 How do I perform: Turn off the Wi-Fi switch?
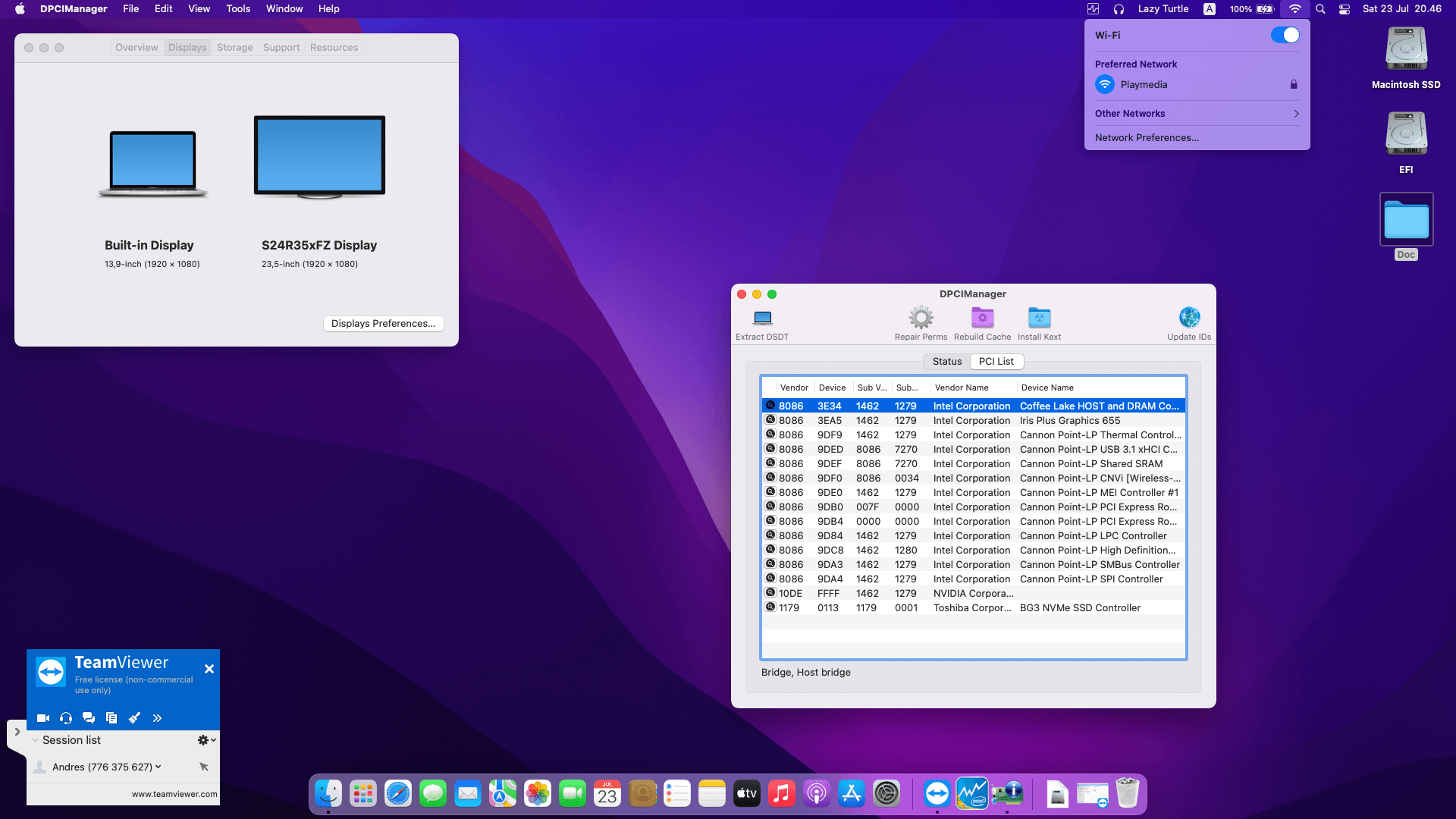[x=1285, y=35]
